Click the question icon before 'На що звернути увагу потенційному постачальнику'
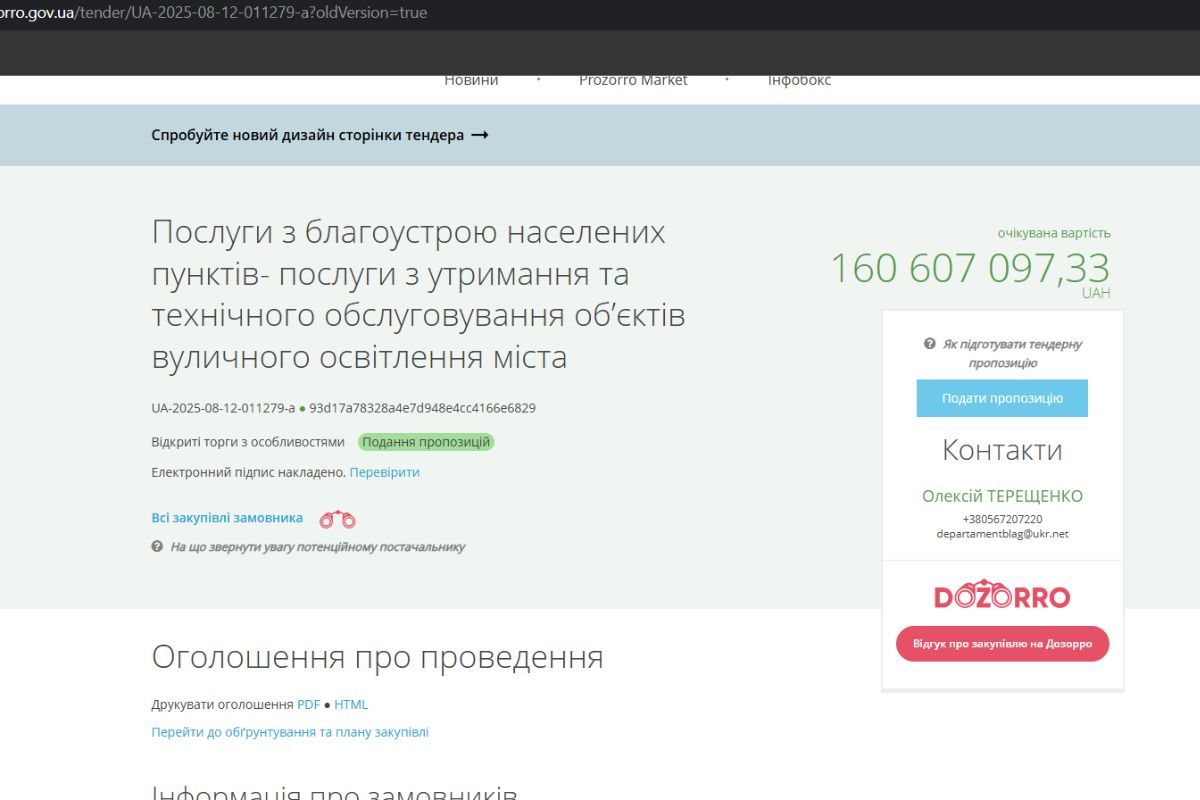This screenshot has width=1200, height=800. tap(156, 547)
